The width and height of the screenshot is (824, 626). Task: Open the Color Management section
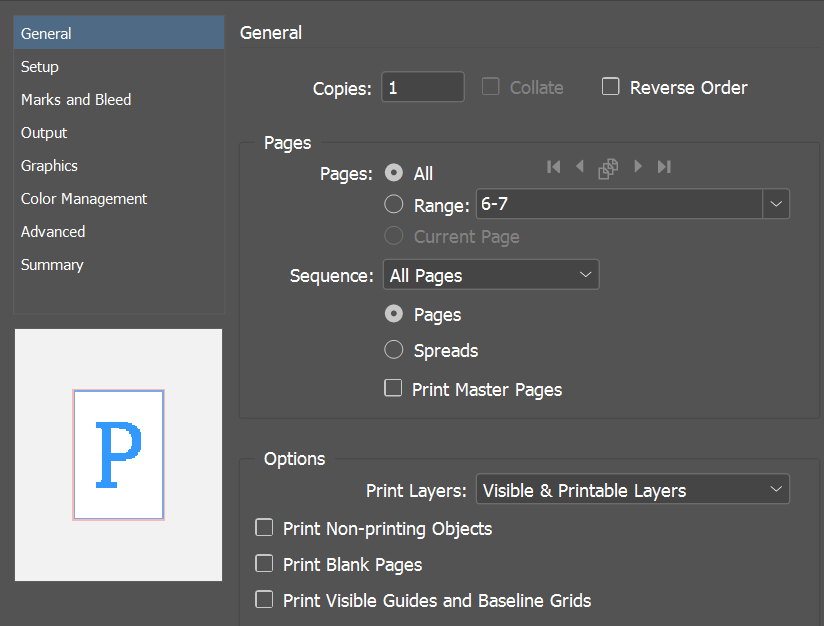[84, 199]
